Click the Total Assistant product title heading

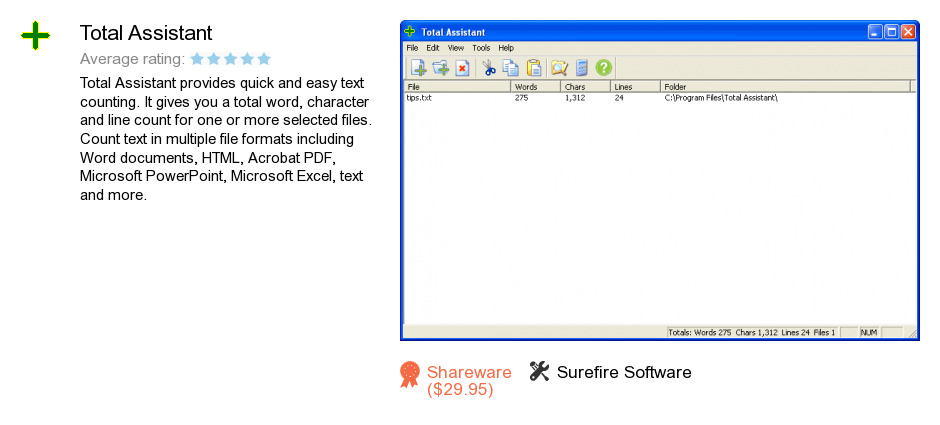(146, 32)
